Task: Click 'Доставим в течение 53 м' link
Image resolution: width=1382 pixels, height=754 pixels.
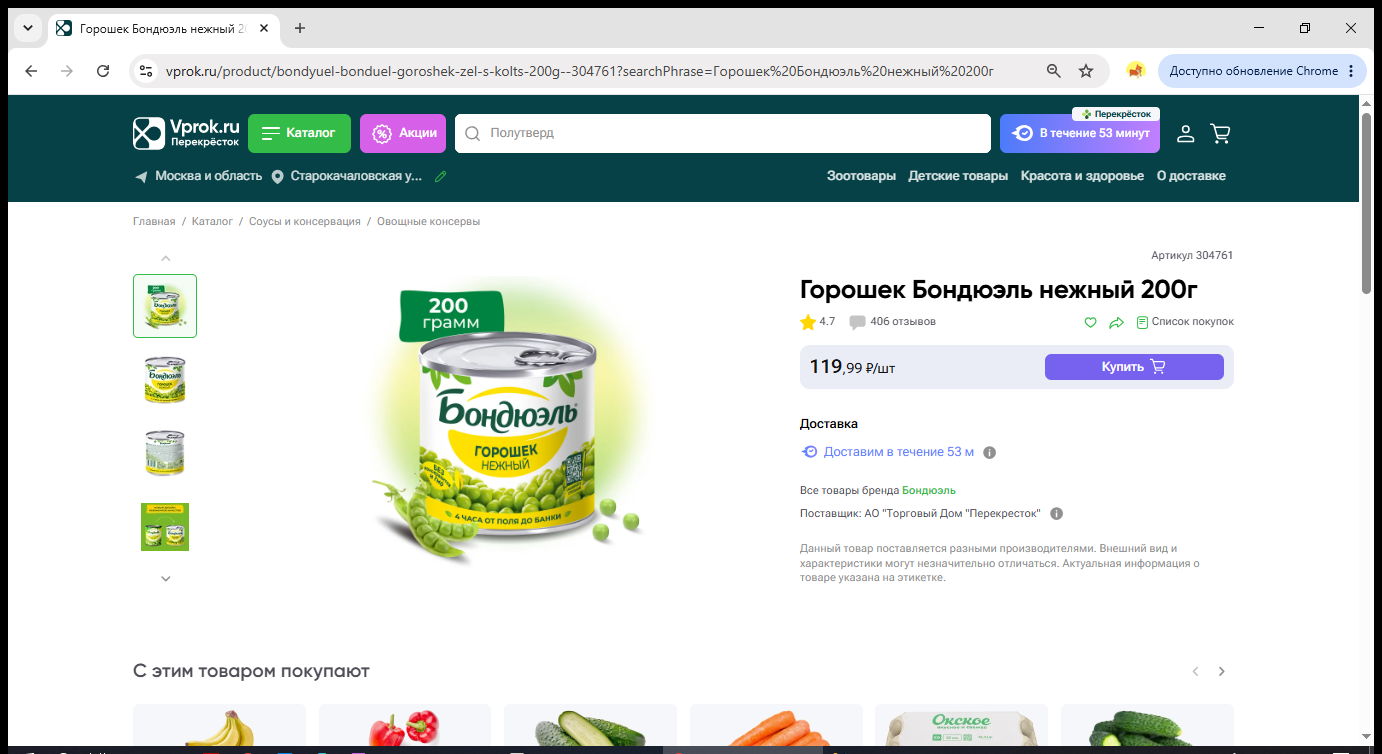Action: click(899, 452)
